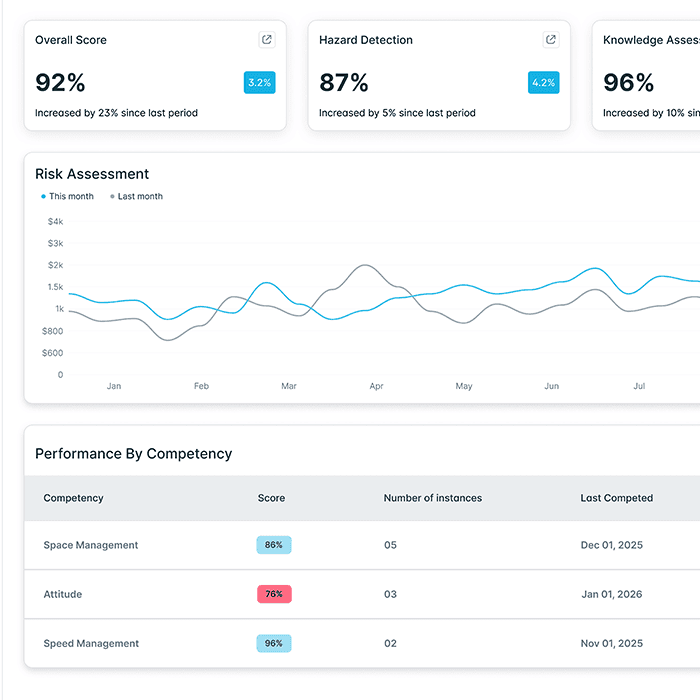Image resolution: width=700 pixels, height=700 pixels.
Task: Click the 3.2% badge on Overall Score
Action: [x=259, y=83]
